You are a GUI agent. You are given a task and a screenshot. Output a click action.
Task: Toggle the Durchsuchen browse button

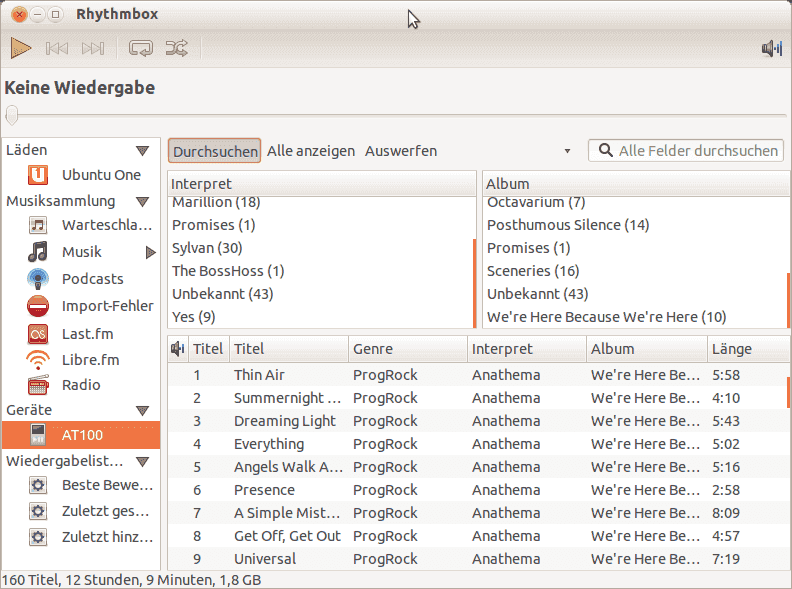[x=215, y=151]
